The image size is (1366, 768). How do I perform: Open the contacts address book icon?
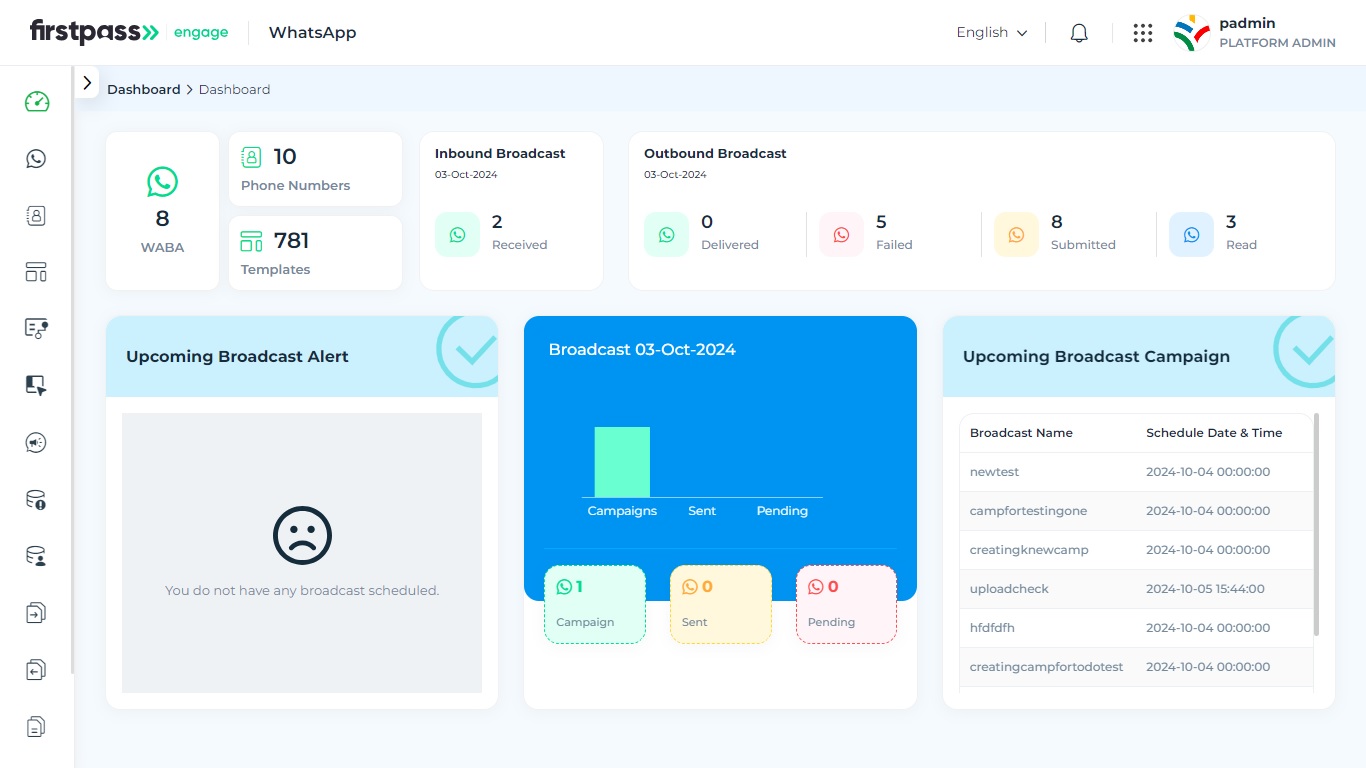(36, 215)
